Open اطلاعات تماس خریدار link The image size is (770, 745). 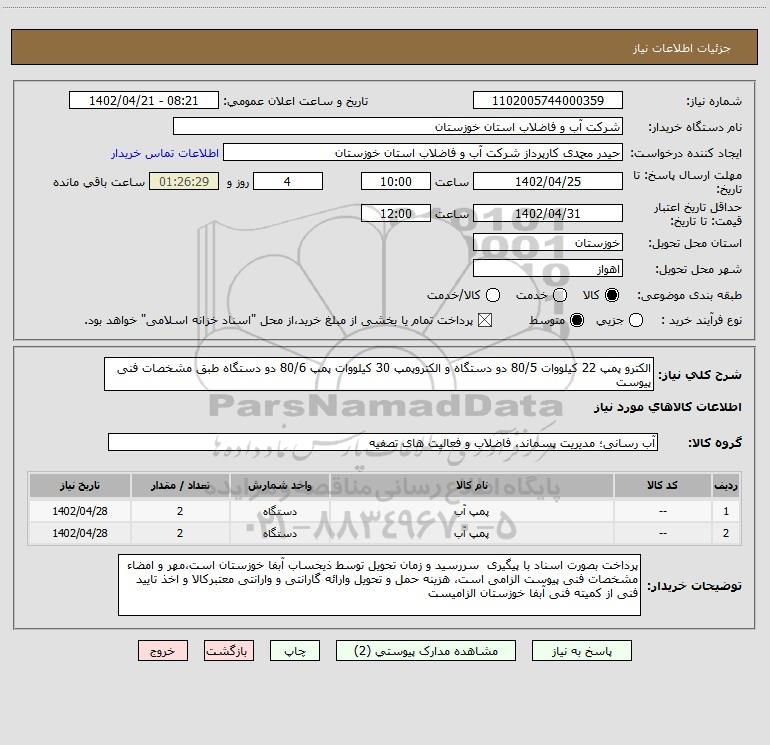click(x=165, y=153)
